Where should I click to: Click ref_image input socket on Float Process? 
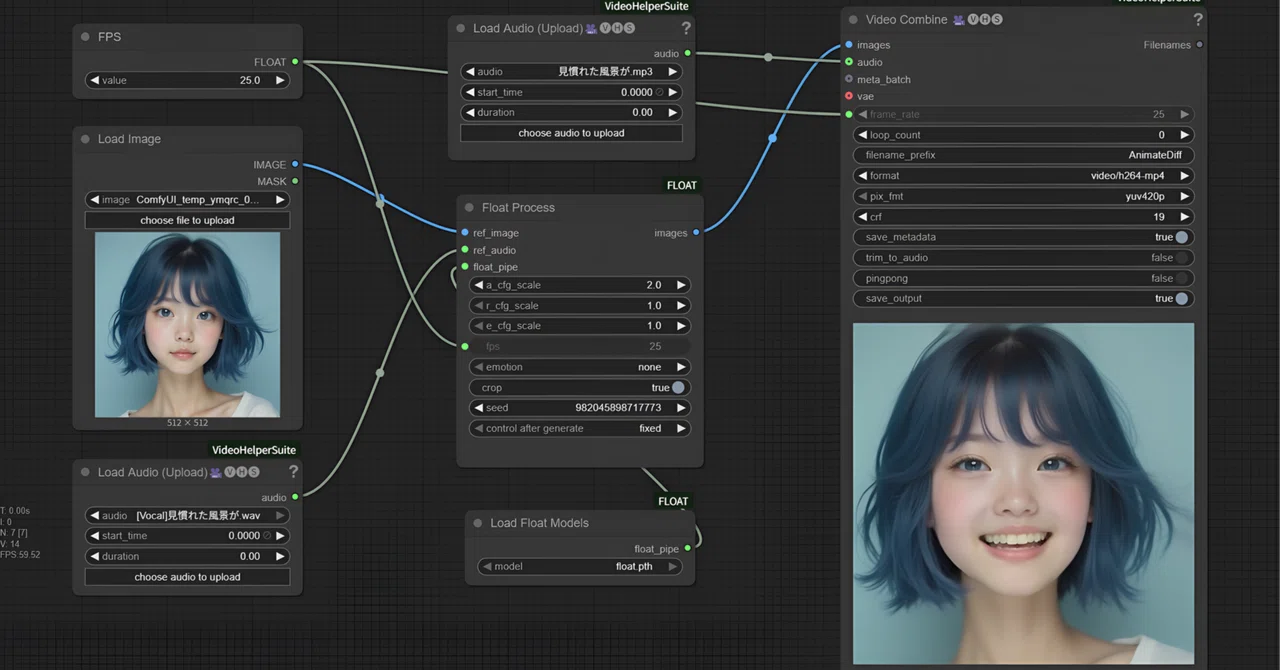tap(465, 233)
